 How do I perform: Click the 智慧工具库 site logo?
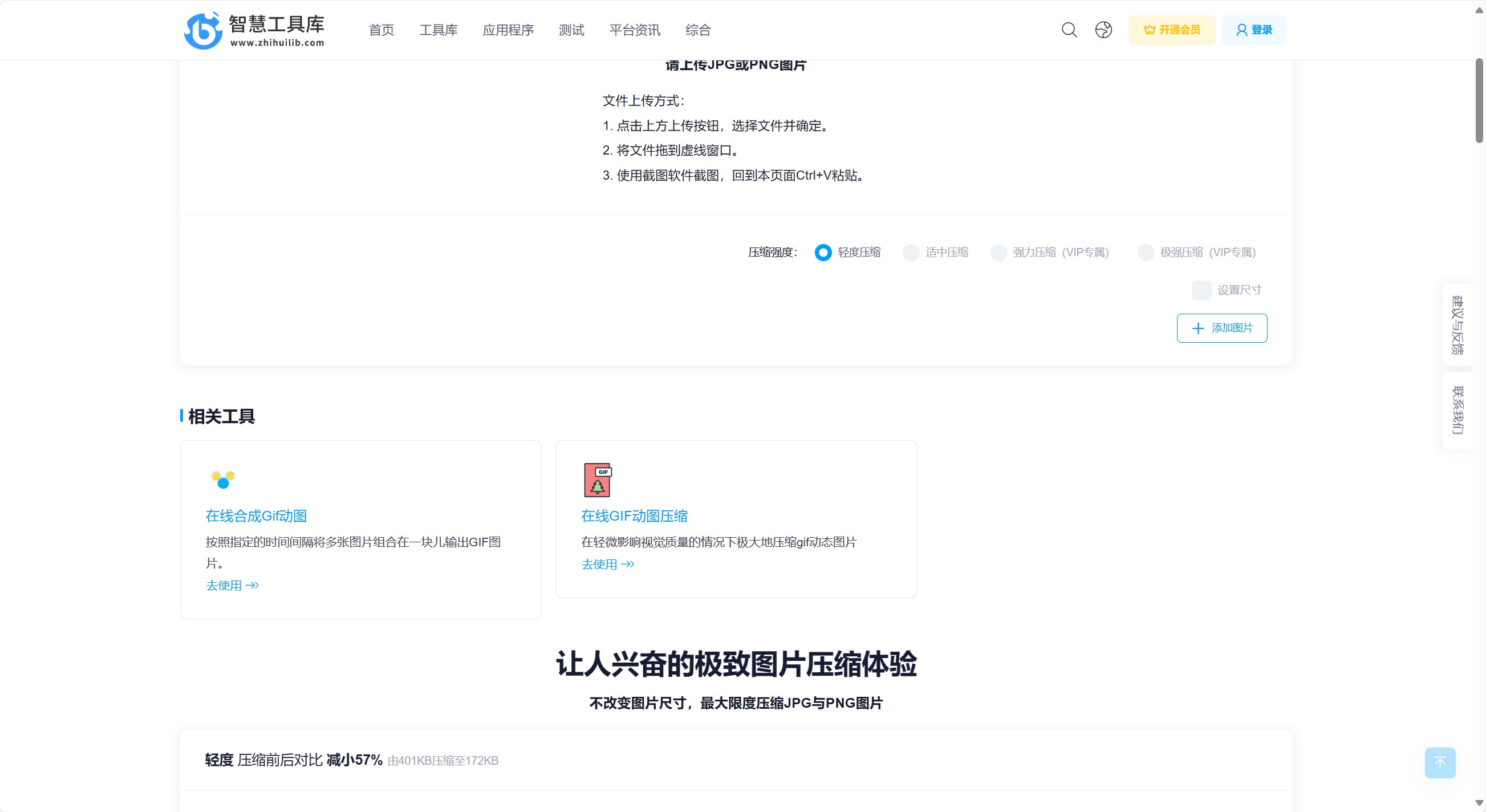click(254, 31)
